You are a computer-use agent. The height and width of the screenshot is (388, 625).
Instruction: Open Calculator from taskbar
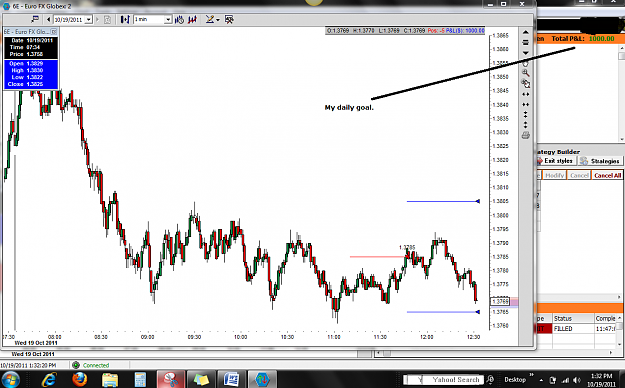tap(140, 379)
